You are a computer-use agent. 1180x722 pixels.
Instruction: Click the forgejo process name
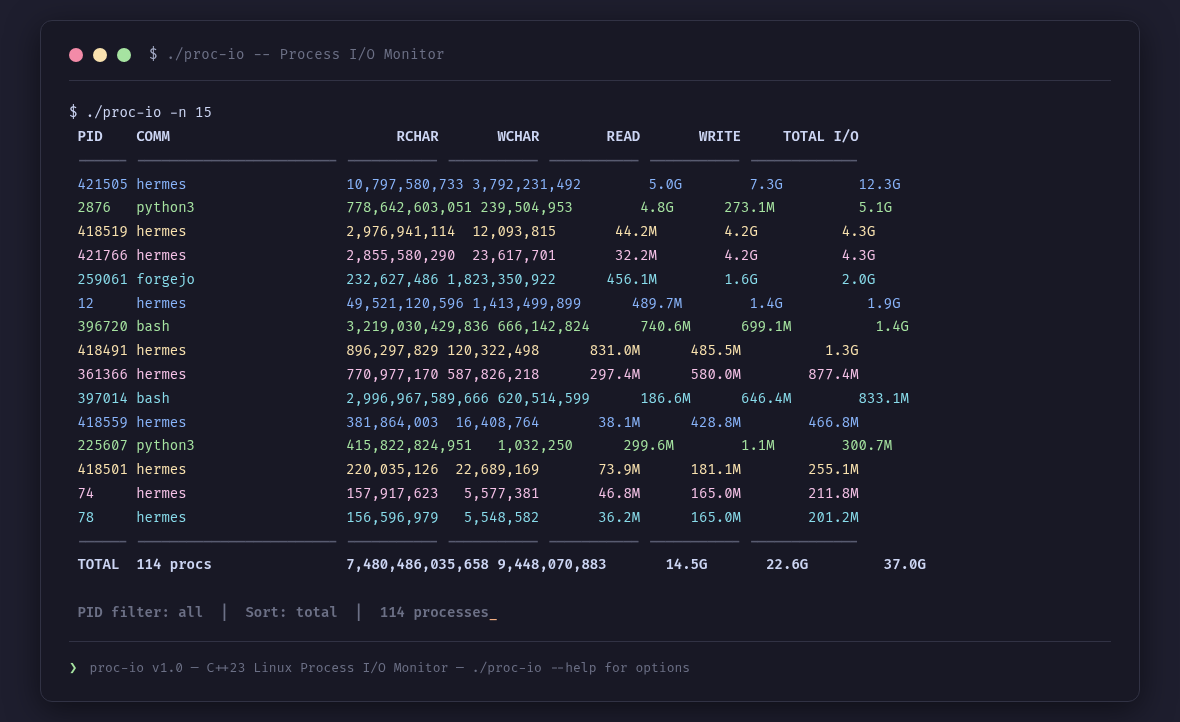166,279
